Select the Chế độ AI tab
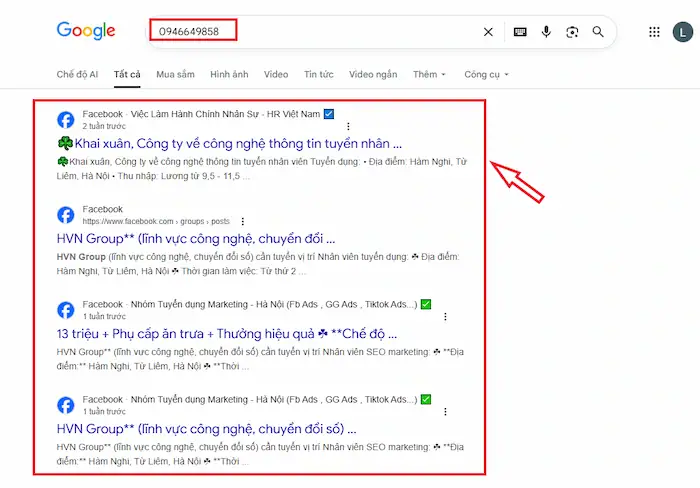Screen dimensions: 700x488 pos(77,74)
